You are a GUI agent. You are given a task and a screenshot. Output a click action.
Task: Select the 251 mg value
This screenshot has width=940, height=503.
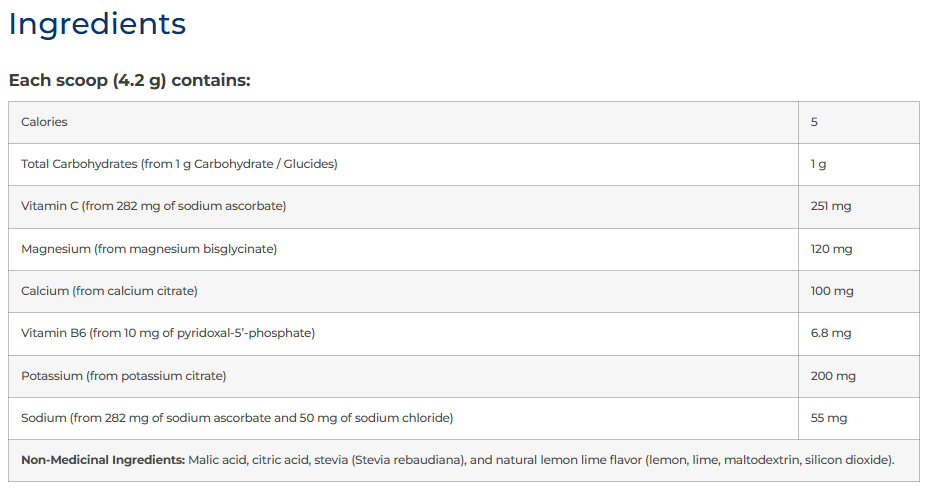pos(831,206)
